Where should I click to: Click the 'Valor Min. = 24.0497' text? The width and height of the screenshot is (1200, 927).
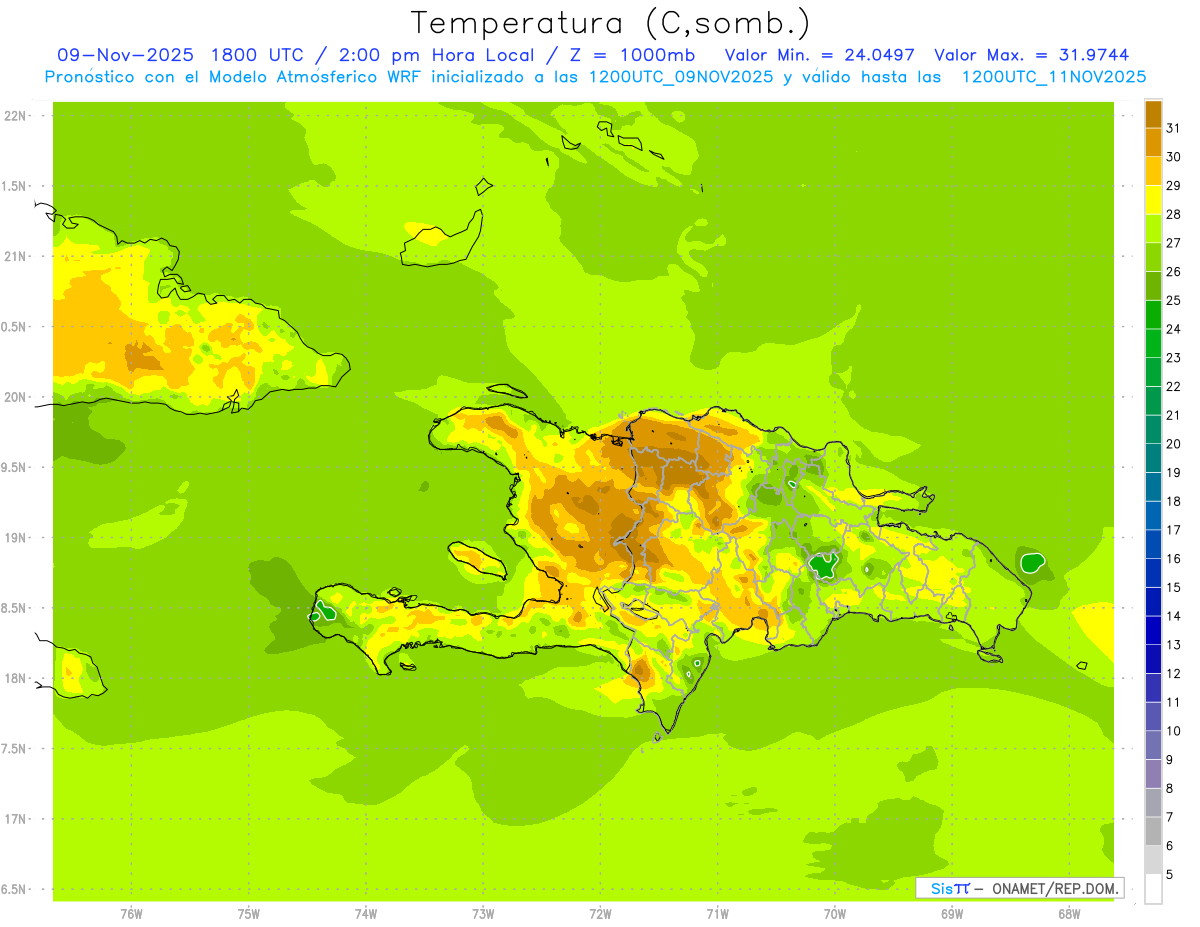click(x=819, y=55)
